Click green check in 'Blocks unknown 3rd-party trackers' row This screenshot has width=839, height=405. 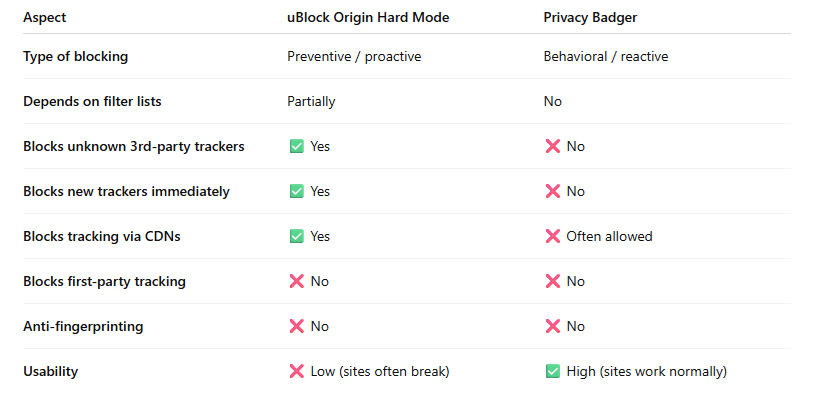[296, 146]
